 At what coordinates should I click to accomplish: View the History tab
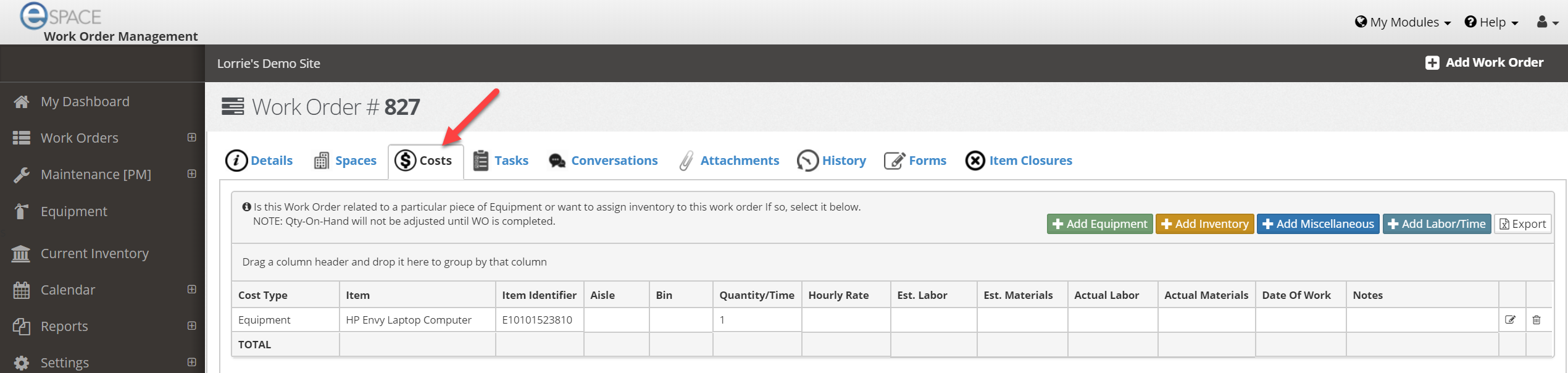[832, 161]
